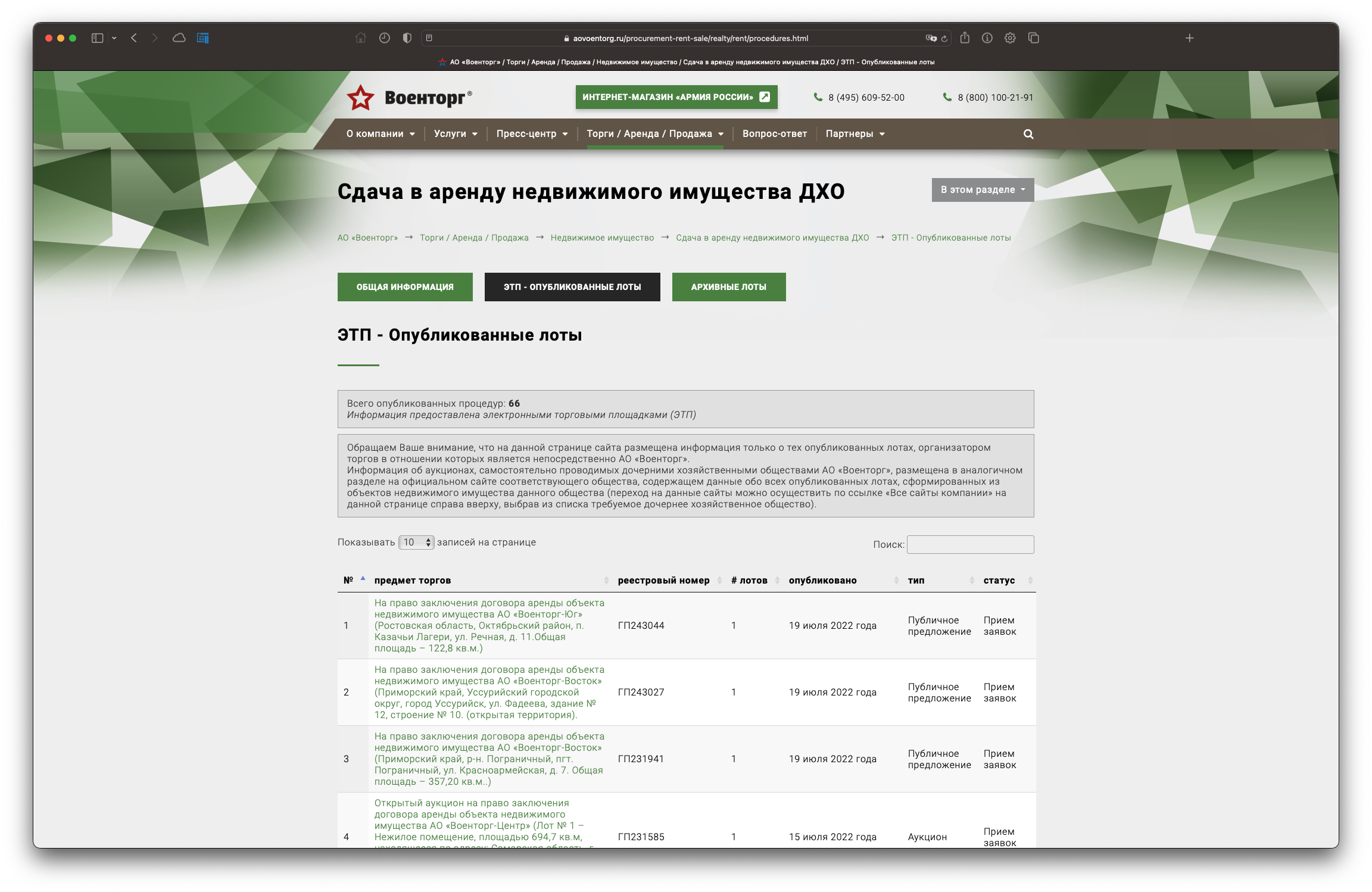Click registry number ГП231941
1372x892 pixels.
click(x=641, y=759)
